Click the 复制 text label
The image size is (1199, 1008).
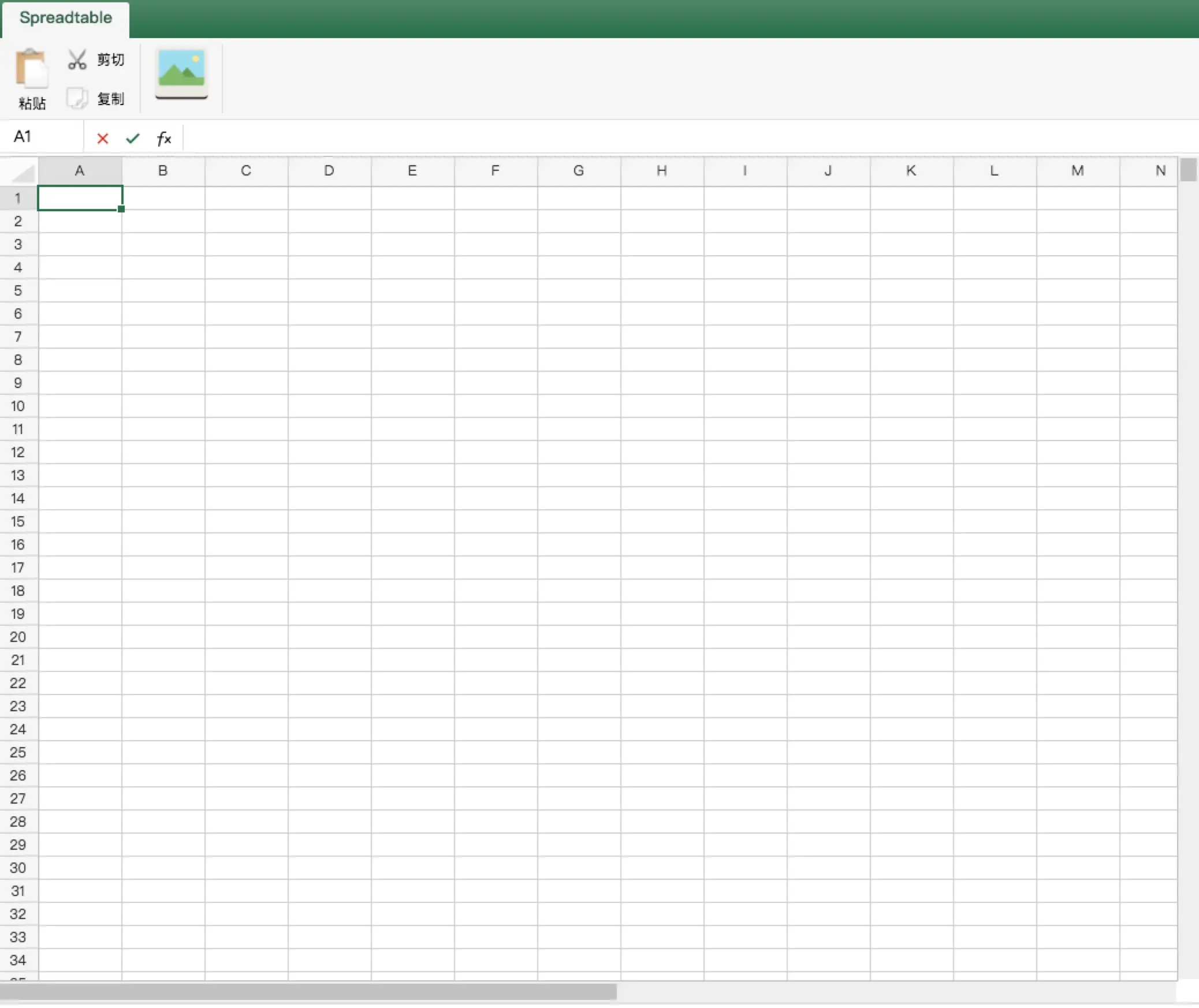tap(110, 99)
